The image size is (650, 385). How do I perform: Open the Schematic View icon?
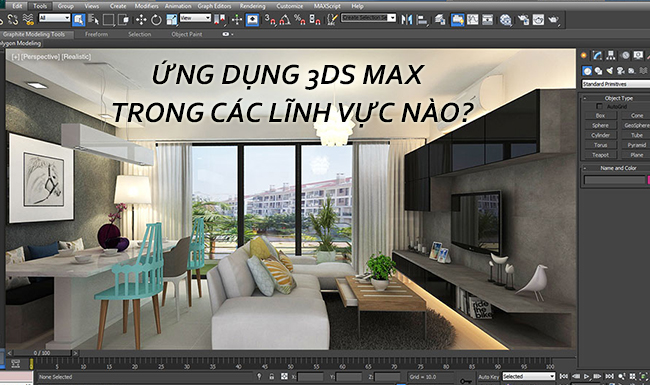488,19
